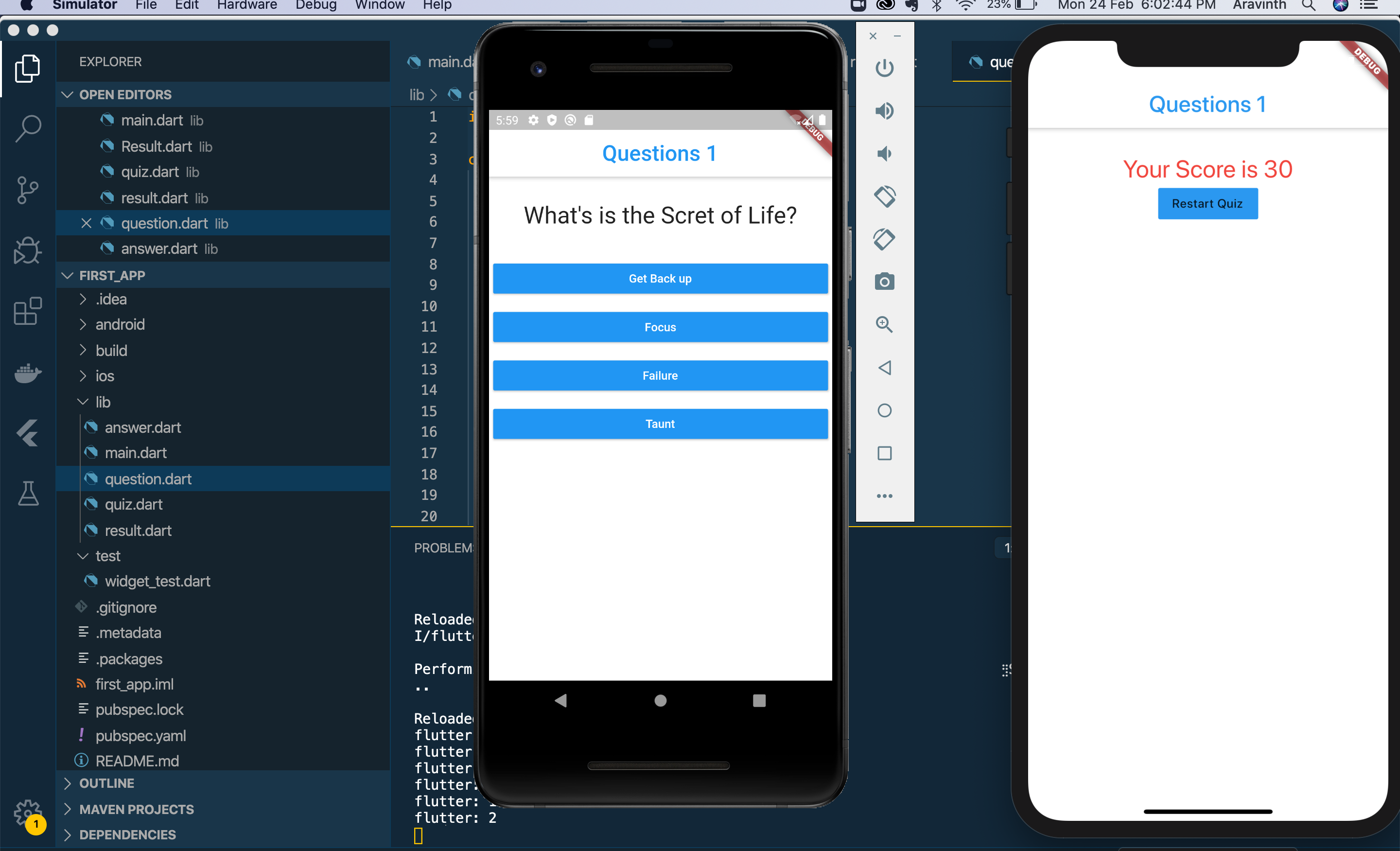The width and height of the screenshot is (1400, 851).
Task: Rotate emulator left icon
Action: (884, 196)
